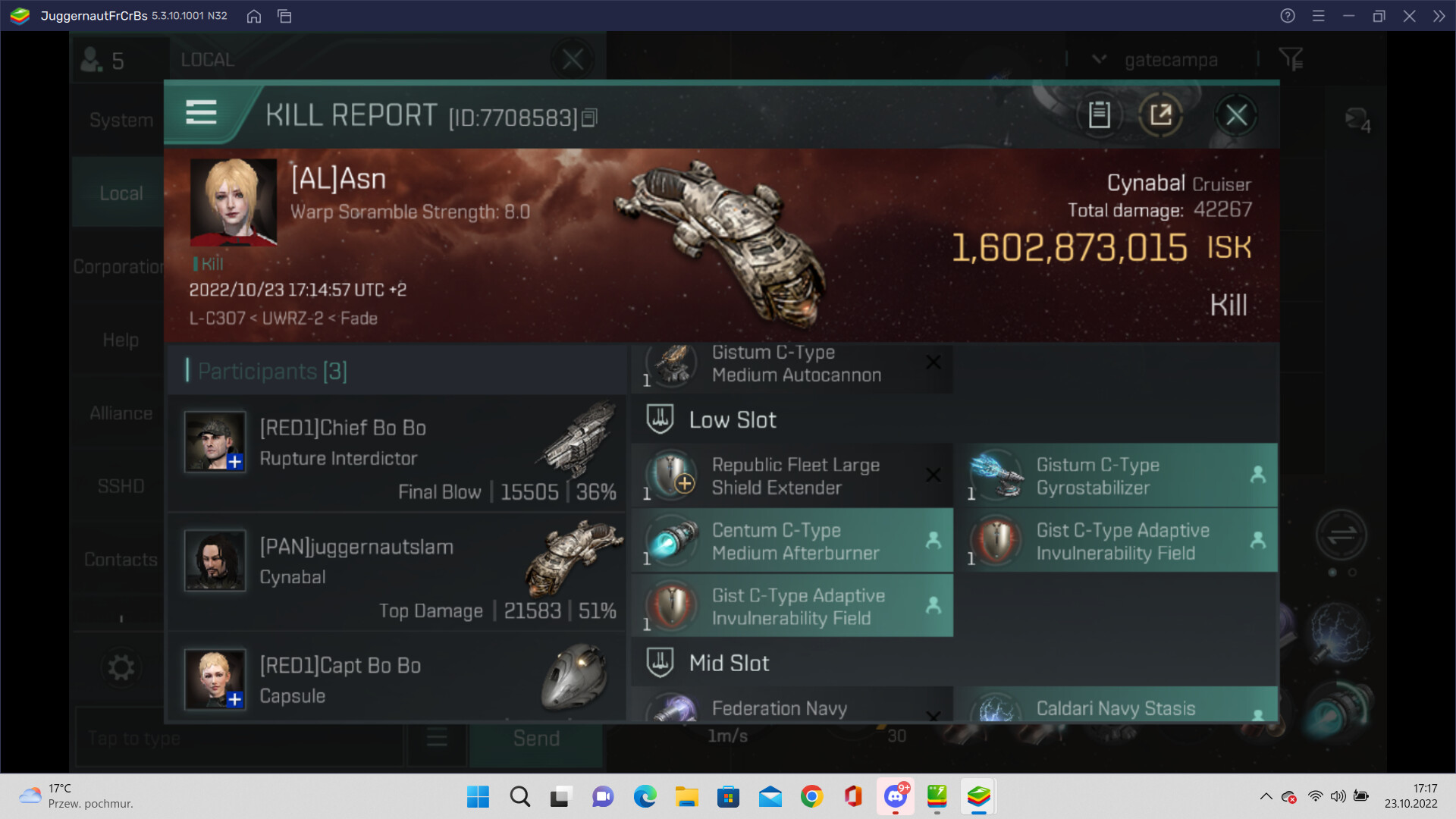Screen dimensions: 1456x819
Task: Open Discord from the Windows taskbar
Action: coord(895,796)
